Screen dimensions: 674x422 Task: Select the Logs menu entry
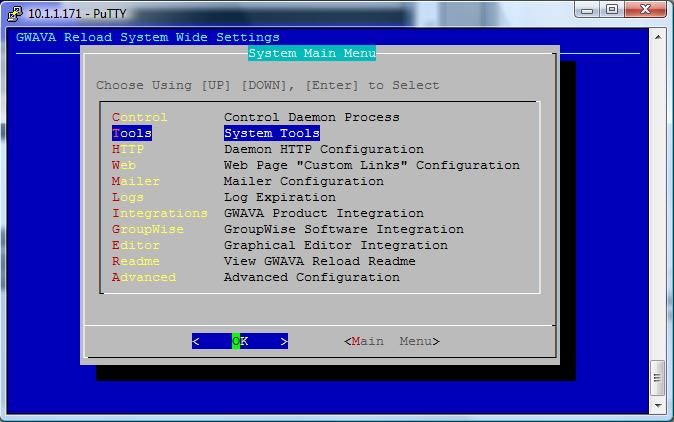tap(128, 197)
